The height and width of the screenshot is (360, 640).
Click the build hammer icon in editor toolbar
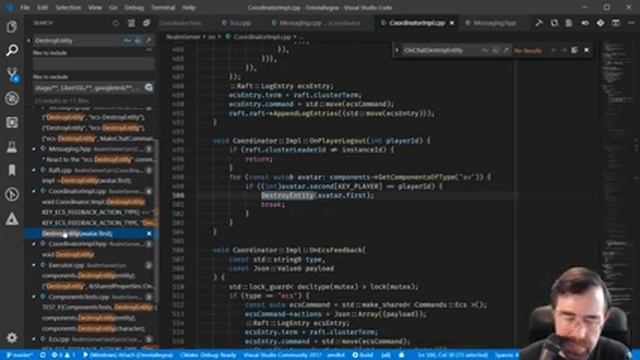pos(539,23)
